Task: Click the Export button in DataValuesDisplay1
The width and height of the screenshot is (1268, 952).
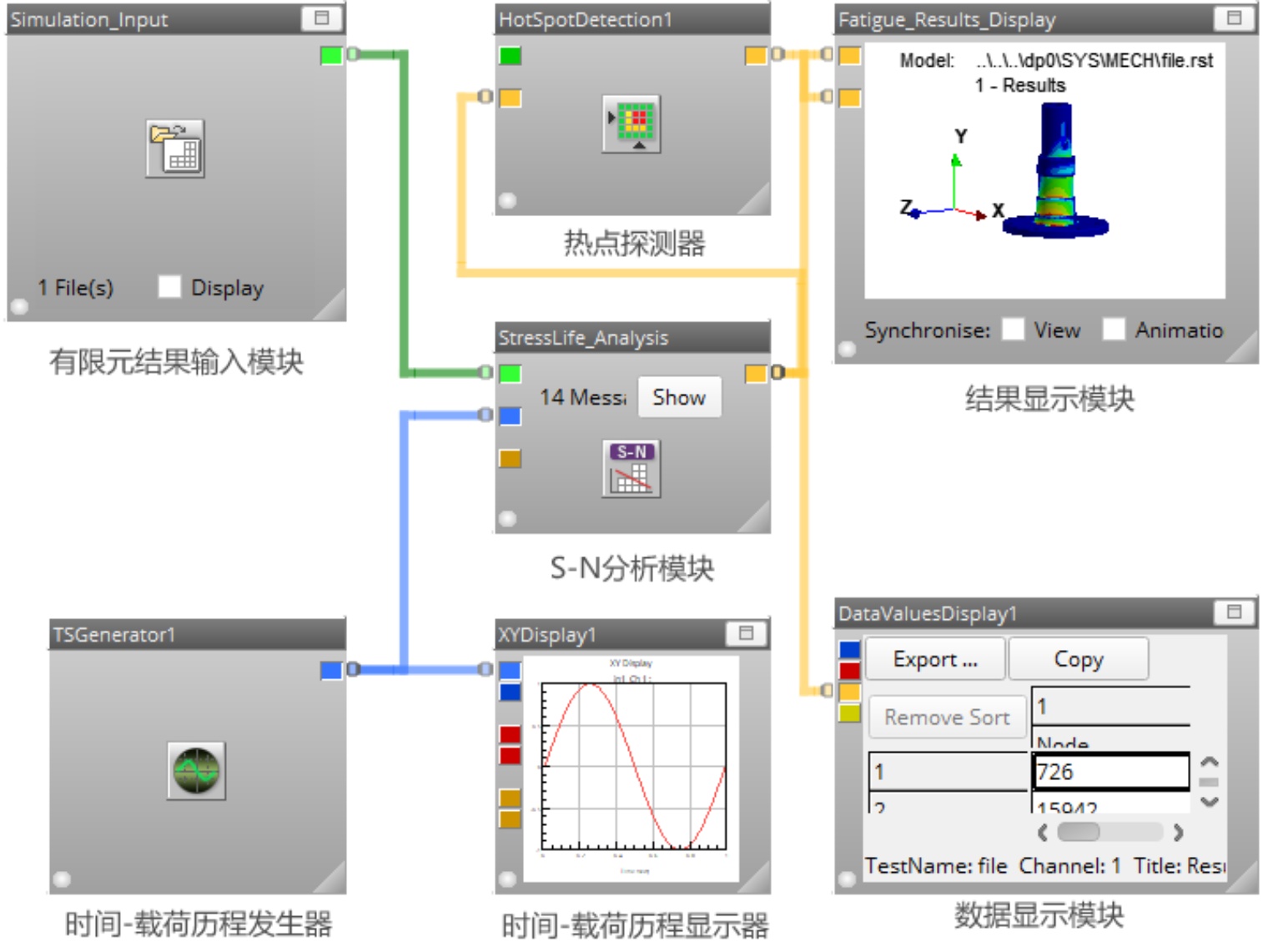Action: 935,659
